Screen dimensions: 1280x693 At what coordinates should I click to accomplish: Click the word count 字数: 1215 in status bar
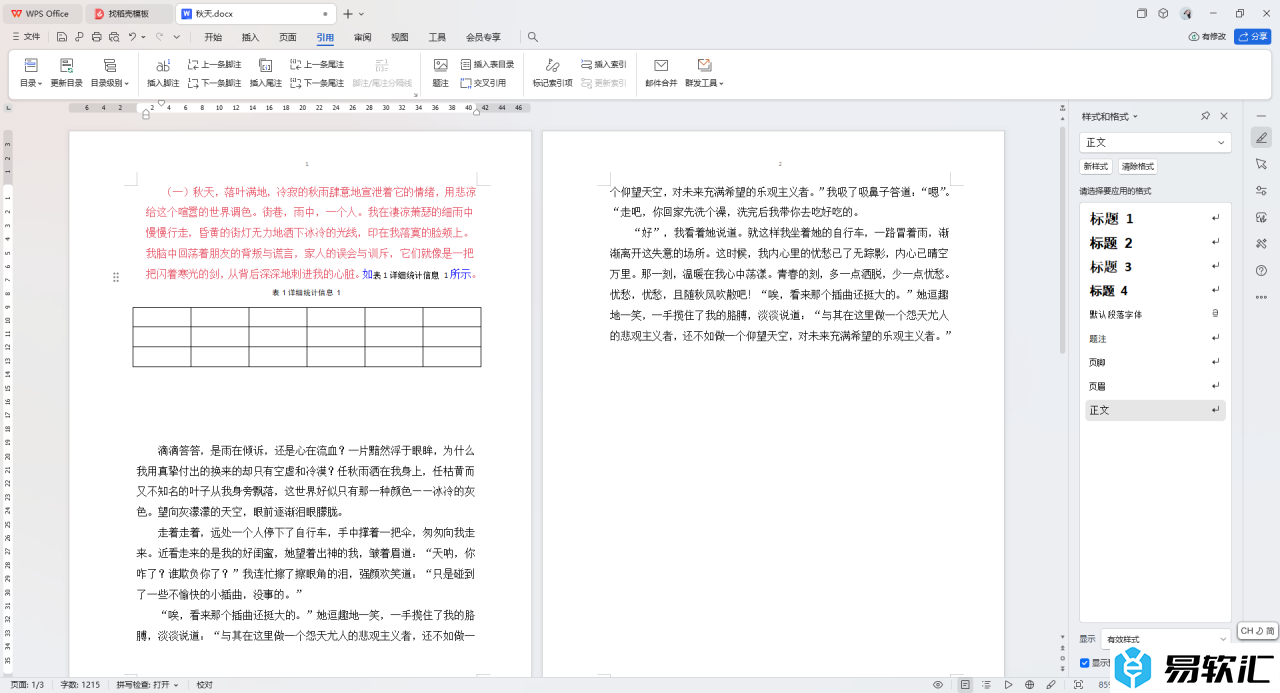80,685
